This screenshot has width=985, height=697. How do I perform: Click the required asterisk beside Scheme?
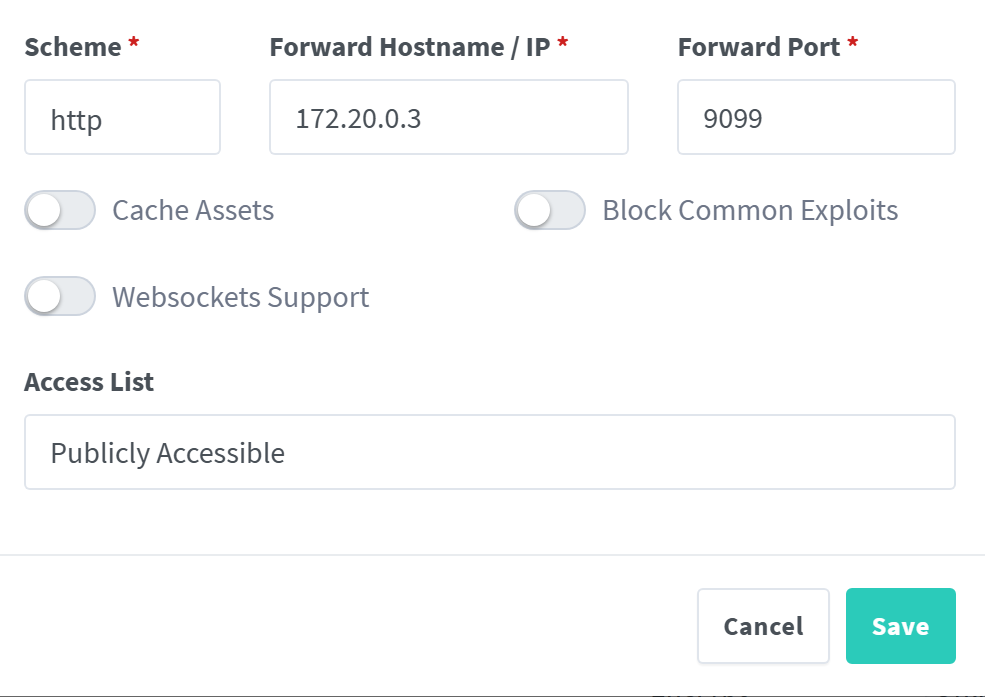[x=134, y=40]
